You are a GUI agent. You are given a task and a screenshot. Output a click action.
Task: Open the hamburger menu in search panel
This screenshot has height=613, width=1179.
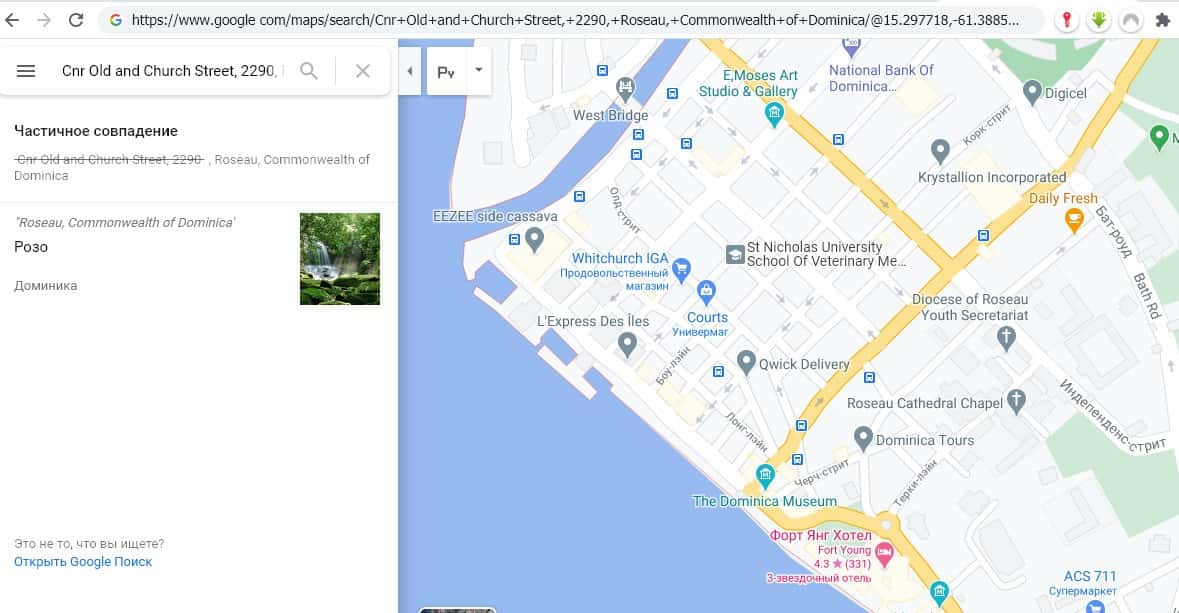27,71
